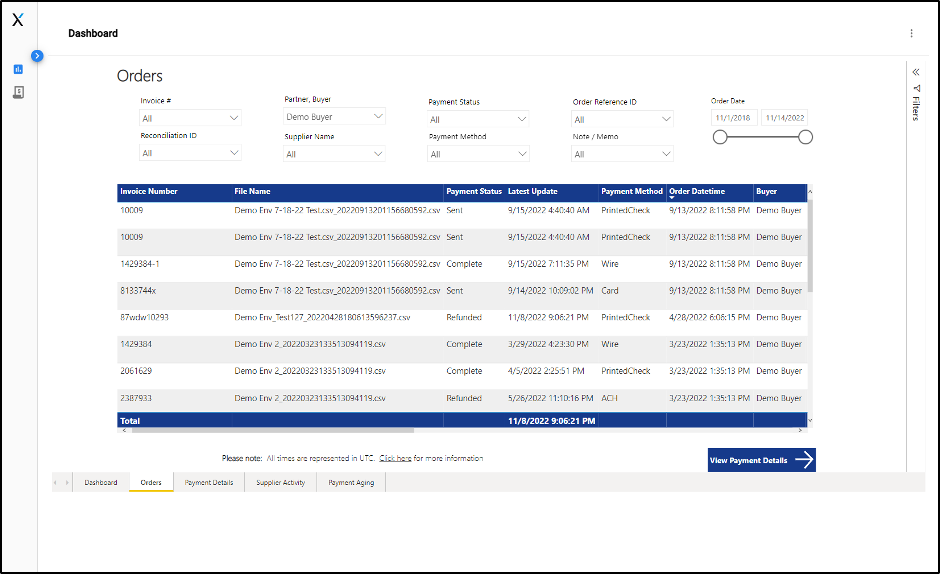Click the View Payment Details button
The height and width of the screenshot is (574, 940).
(761, 460)
